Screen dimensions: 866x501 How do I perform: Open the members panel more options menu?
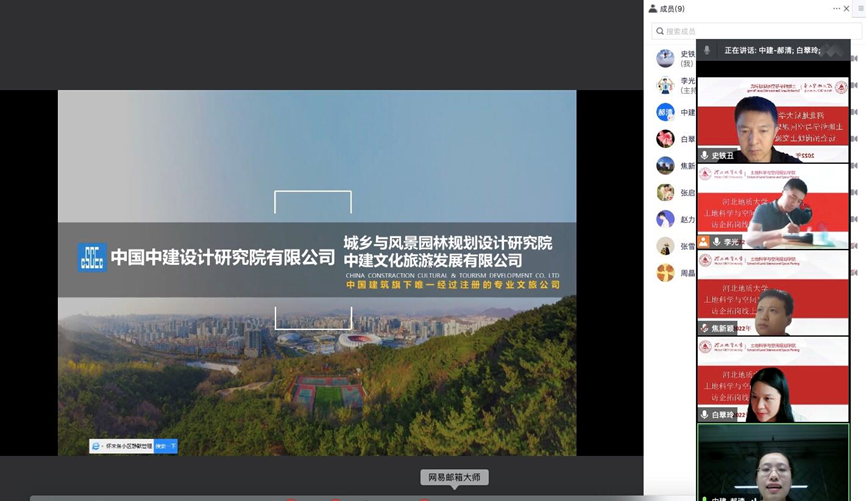pyautogui.click(x=837, y=8)
